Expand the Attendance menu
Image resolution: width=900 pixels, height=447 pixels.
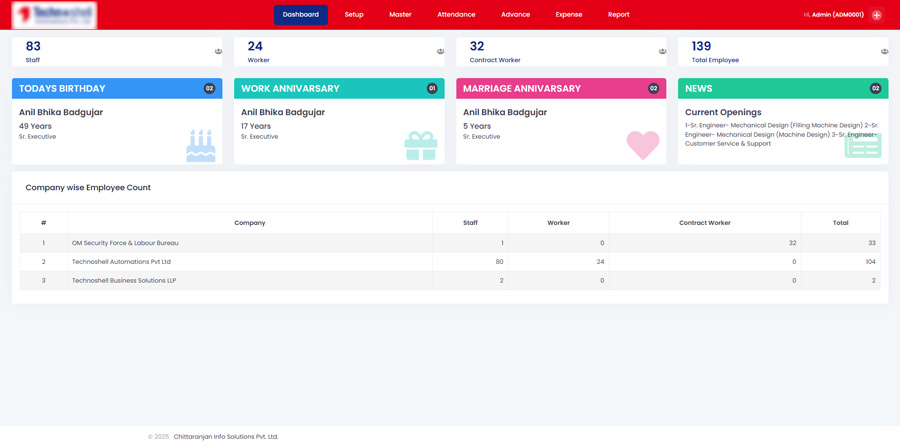pyautogui.click(x=456, y=15)
